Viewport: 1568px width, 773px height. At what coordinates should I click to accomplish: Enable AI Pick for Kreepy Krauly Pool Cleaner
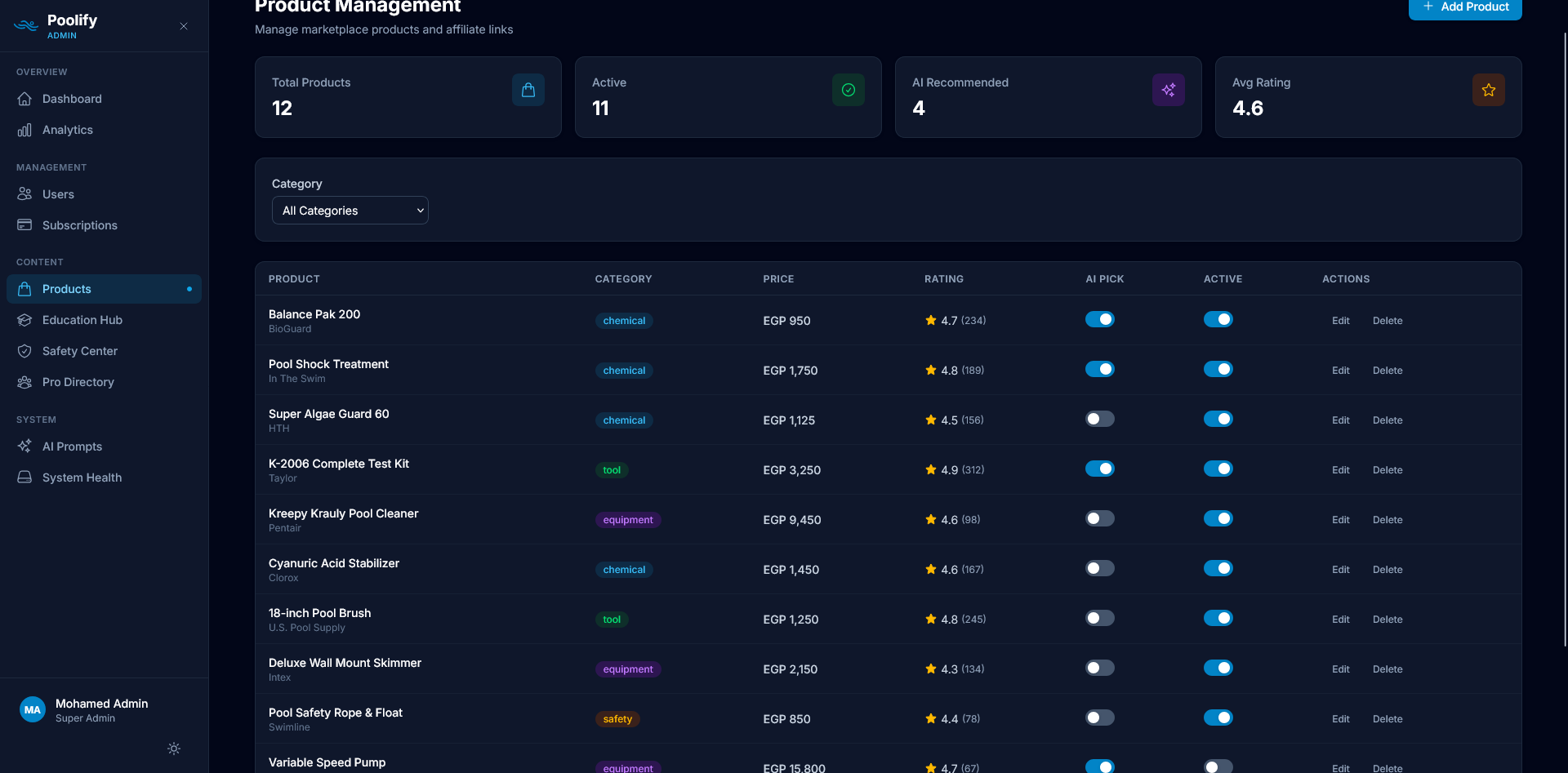pyautogui.click(x=1100, y=518)
